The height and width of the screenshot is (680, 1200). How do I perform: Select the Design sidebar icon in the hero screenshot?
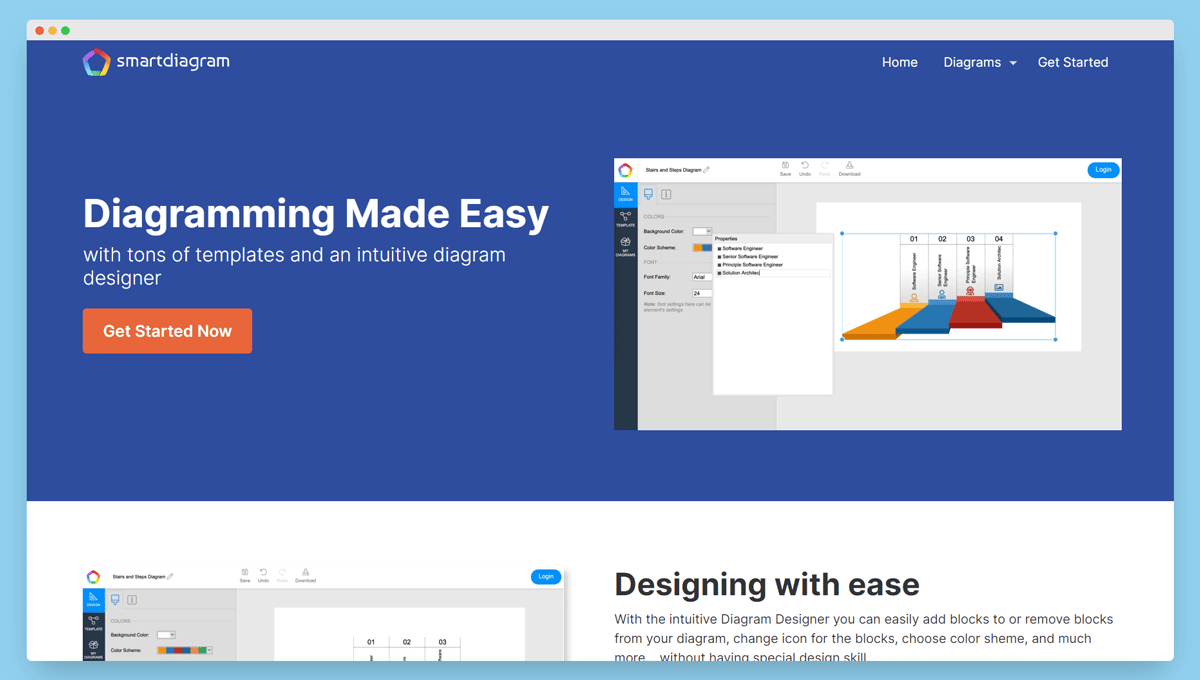[x=625, y=194]
